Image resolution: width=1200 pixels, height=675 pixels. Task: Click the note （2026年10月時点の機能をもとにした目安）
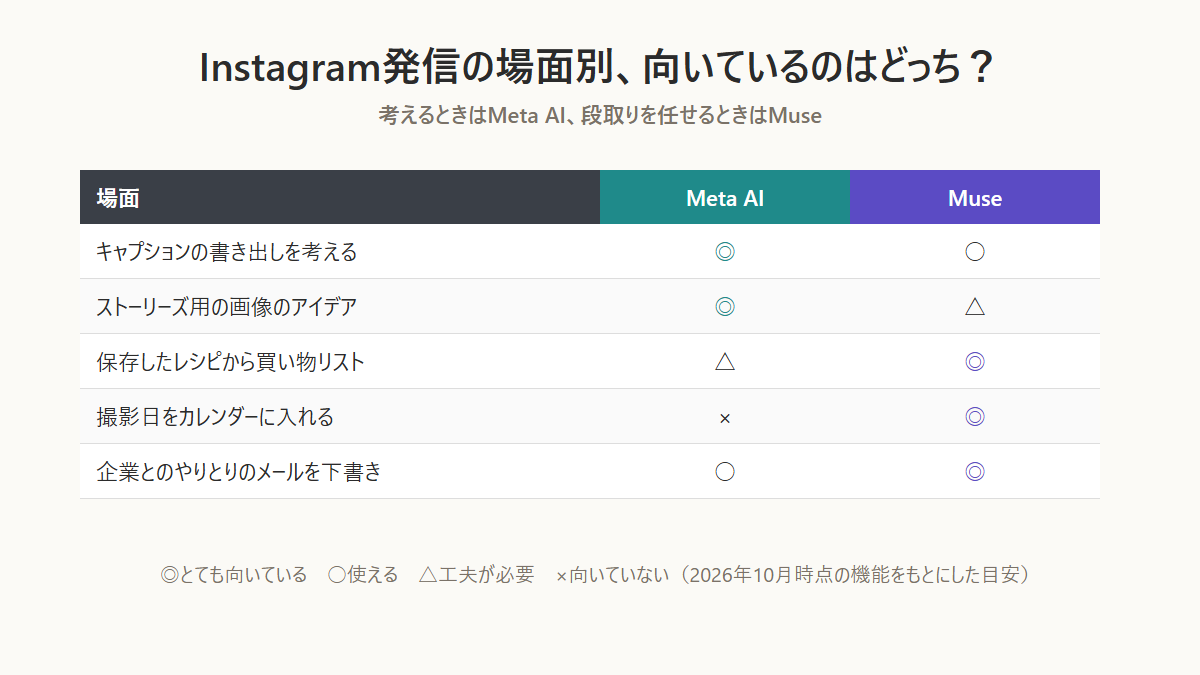pos(855,575)
